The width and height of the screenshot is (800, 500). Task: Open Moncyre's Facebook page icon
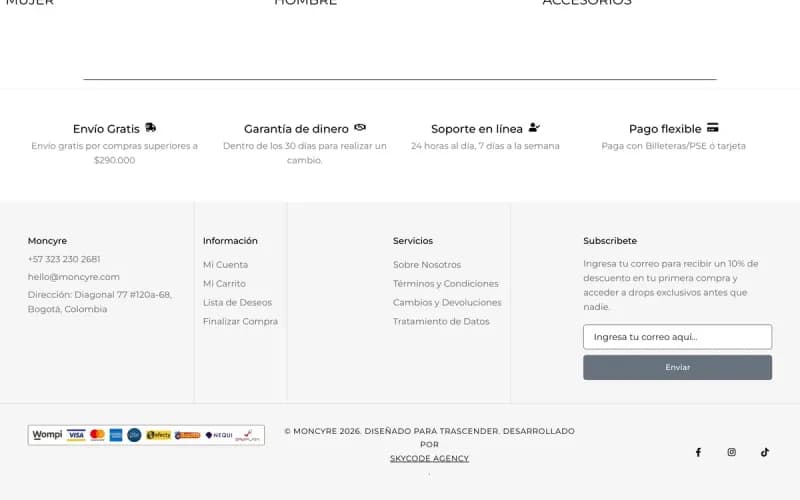[698, 452]
